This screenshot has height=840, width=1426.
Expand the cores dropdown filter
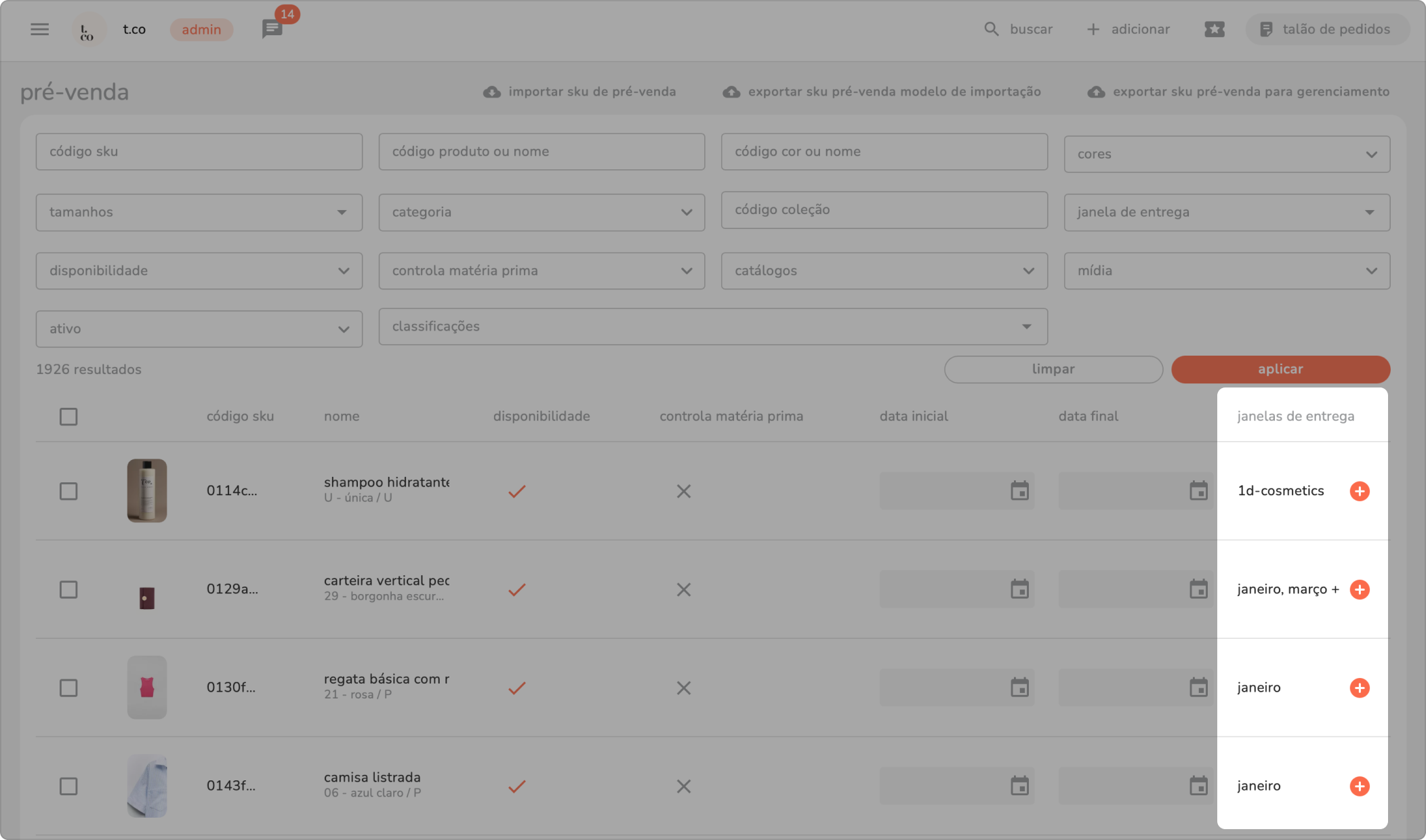click(1226, 154)
